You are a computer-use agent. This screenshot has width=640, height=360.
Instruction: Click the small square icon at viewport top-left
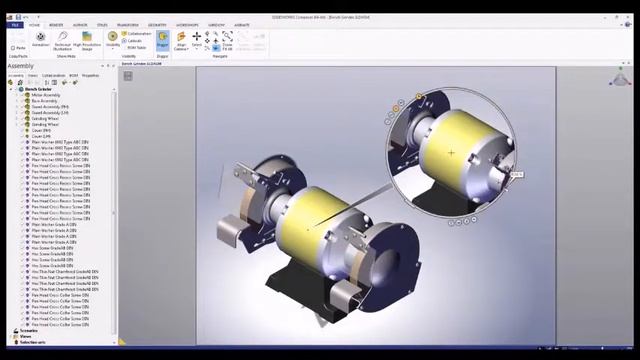tap(128, 76)
